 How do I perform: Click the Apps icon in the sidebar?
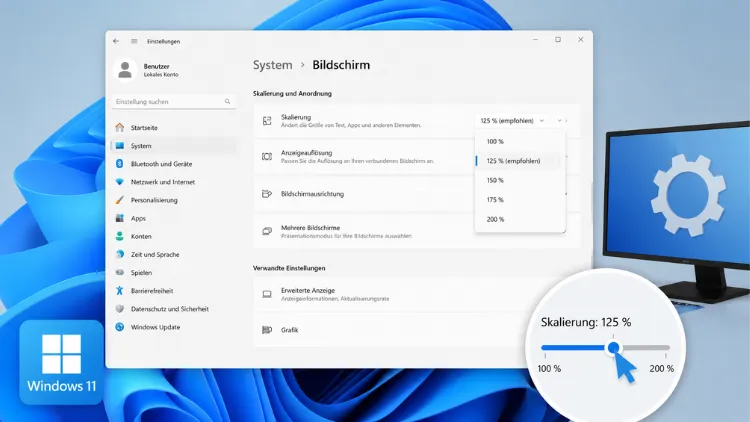point(120,218)
